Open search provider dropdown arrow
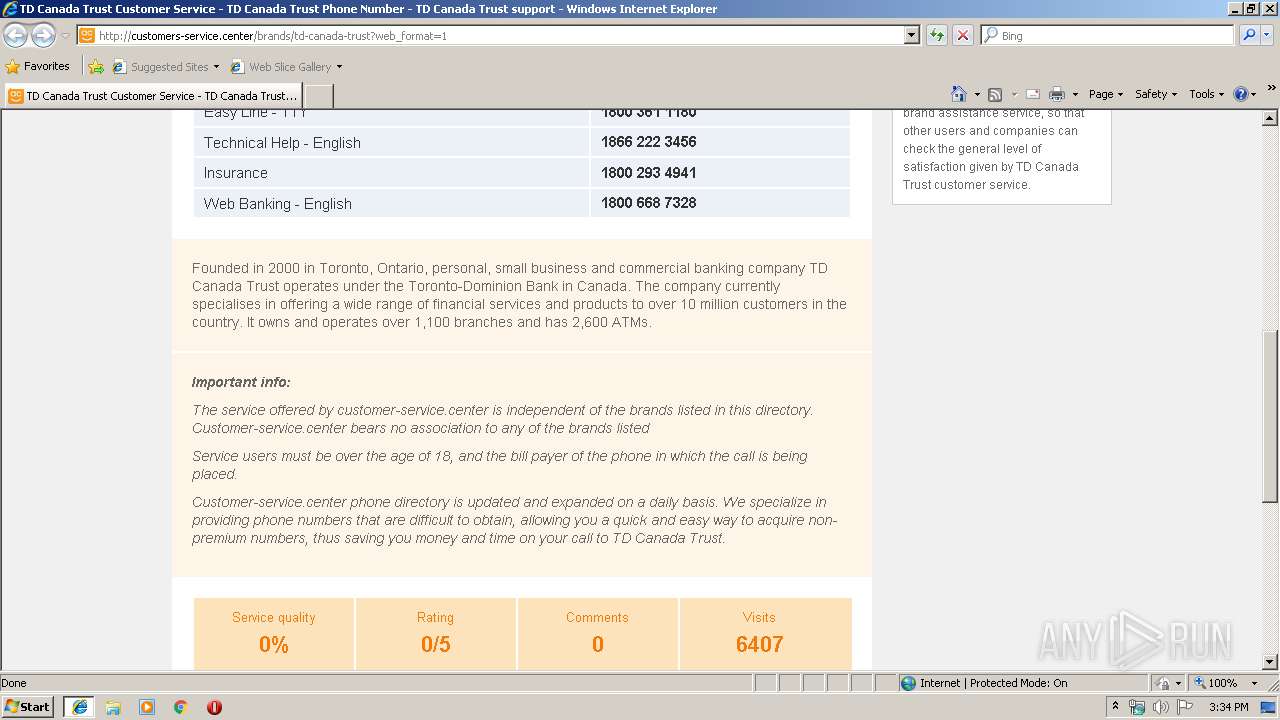The height and width of the screenshot is (720, 1280). [x=1268, y=35]
